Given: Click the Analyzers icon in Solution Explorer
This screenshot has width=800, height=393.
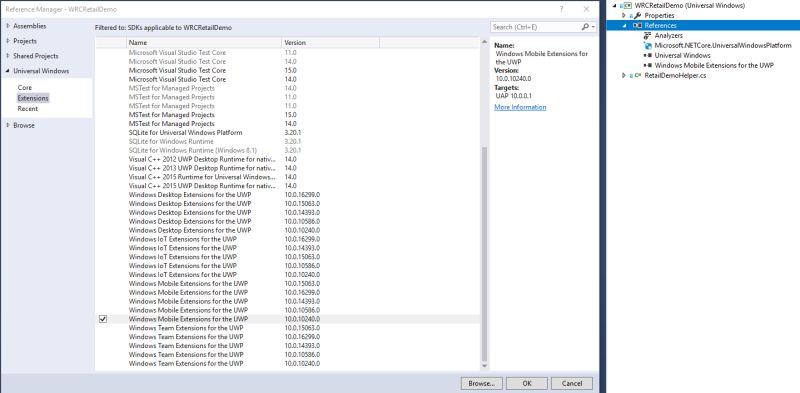Looking at the screenshot, I should pos(648,36).
